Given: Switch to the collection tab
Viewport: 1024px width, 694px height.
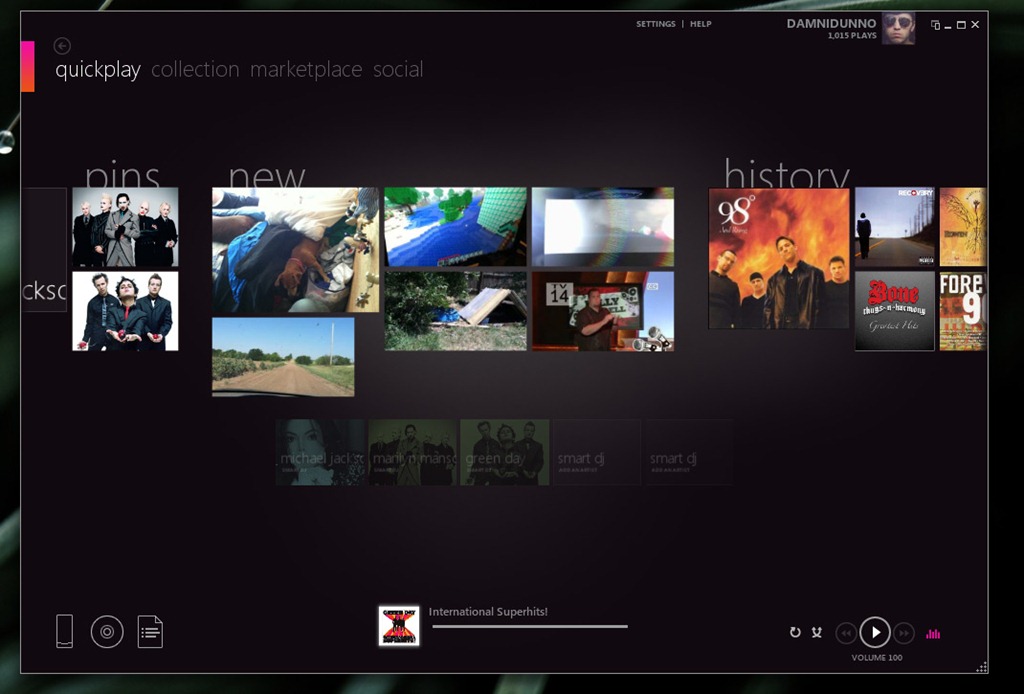Looking at the screenshot, I should pos(195,70).
